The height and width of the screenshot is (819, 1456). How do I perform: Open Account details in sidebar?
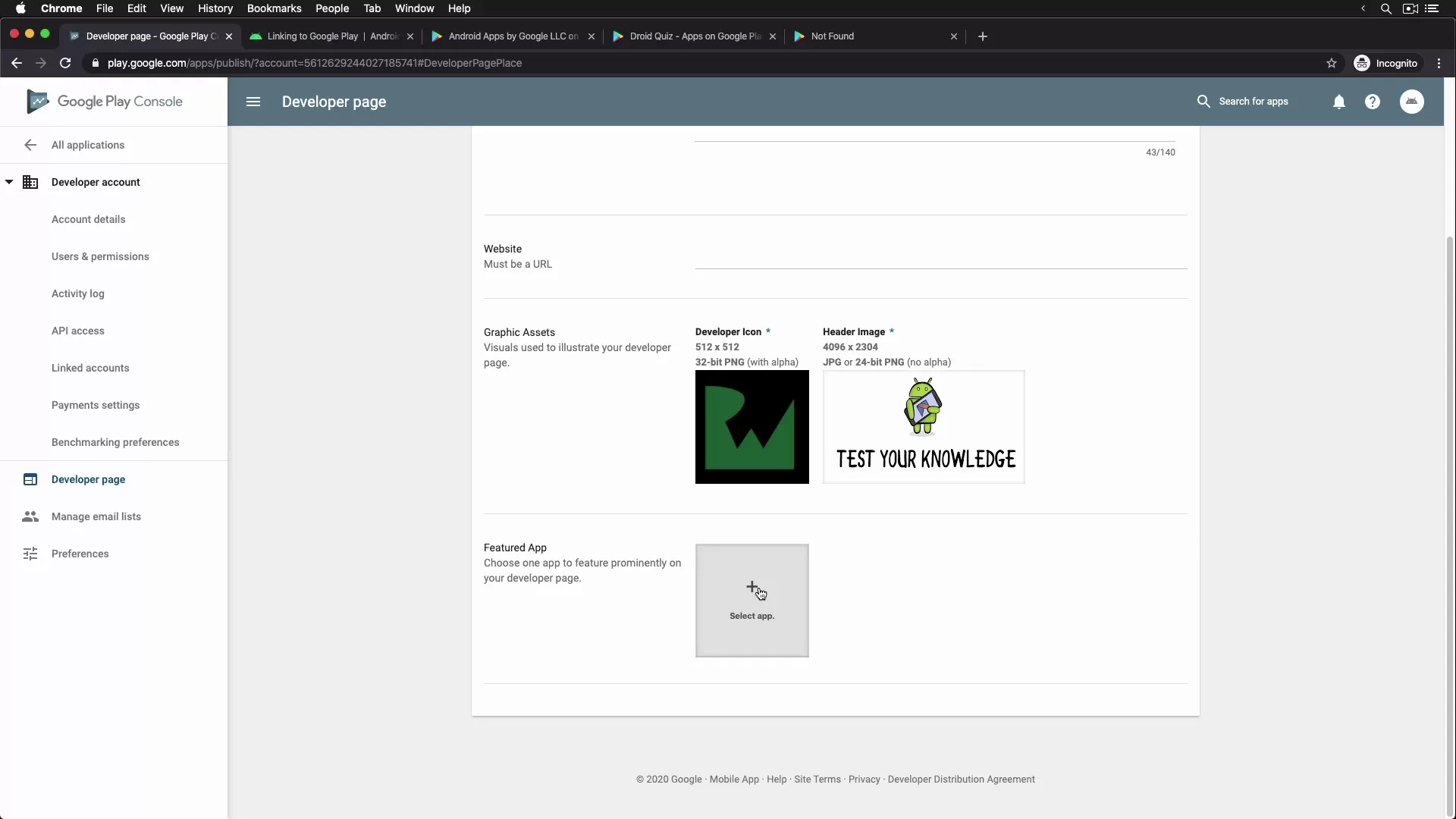(89, 219)
